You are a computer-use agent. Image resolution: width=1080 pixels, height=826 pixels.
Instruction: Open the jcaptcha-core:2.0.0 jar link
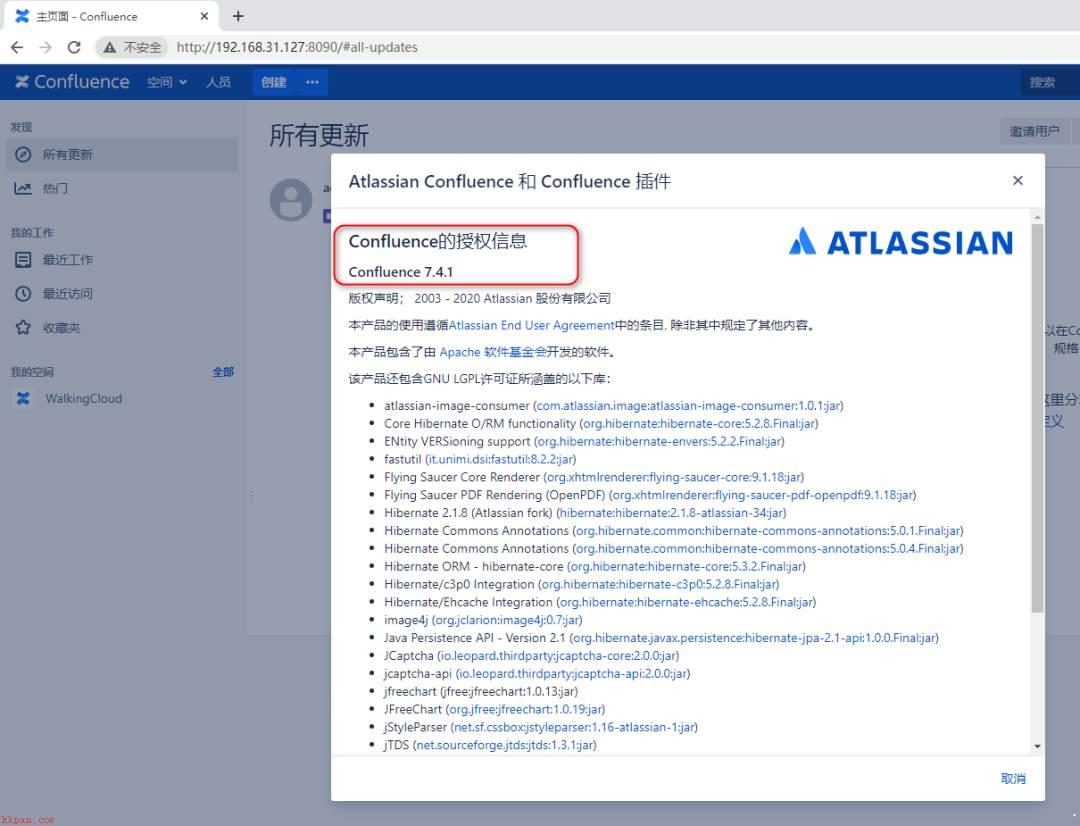pos(559,656)
